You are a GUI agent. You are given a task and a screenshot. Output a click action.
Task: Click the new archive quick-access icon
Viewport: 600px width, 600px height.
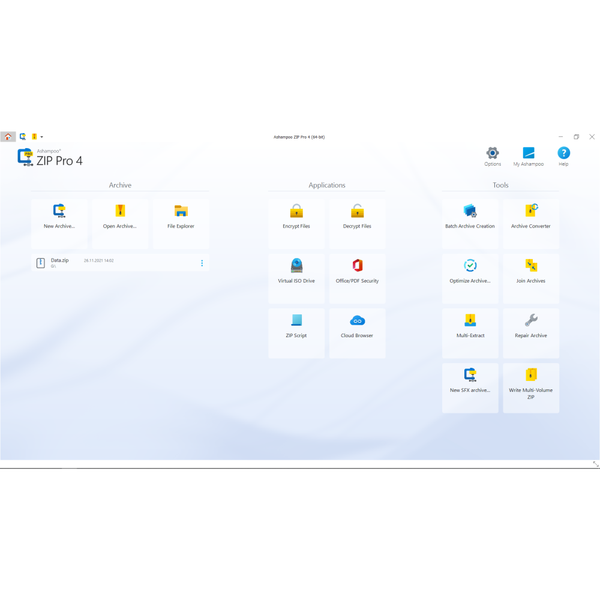tap(23, 137)
